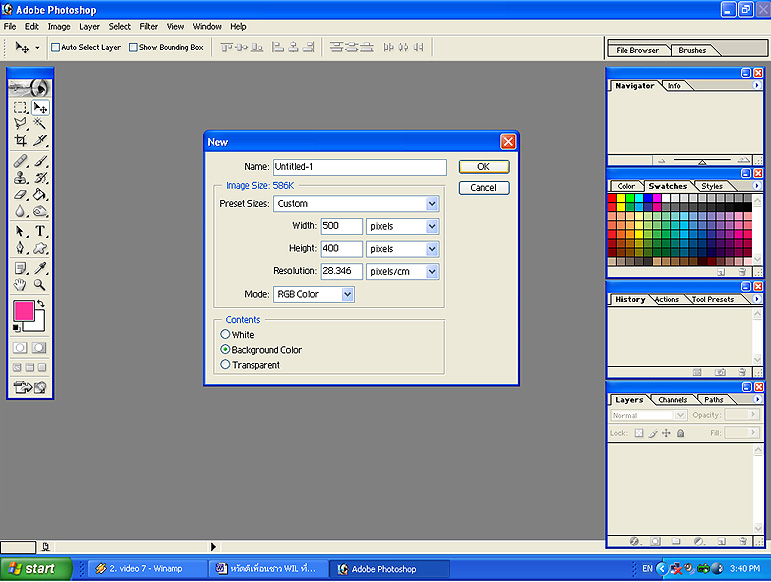The height and width of the screenshot is (582, 771).
Task: Enable Show Bounding Box checkbox
Action: (x=133, y=47)
